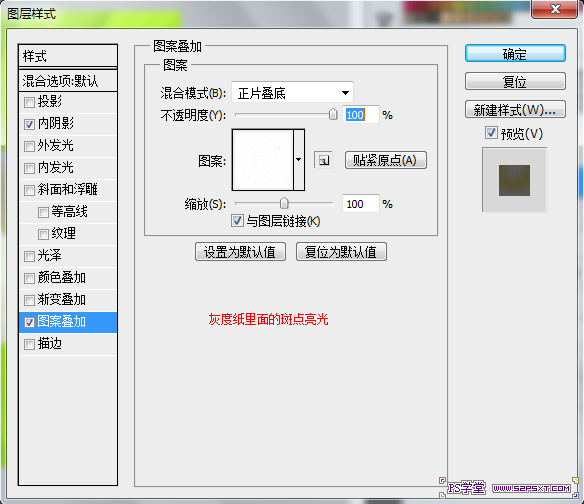Click the create new preset from pattern icon
Screen dimensions: 584x504
tap(323, 160)
